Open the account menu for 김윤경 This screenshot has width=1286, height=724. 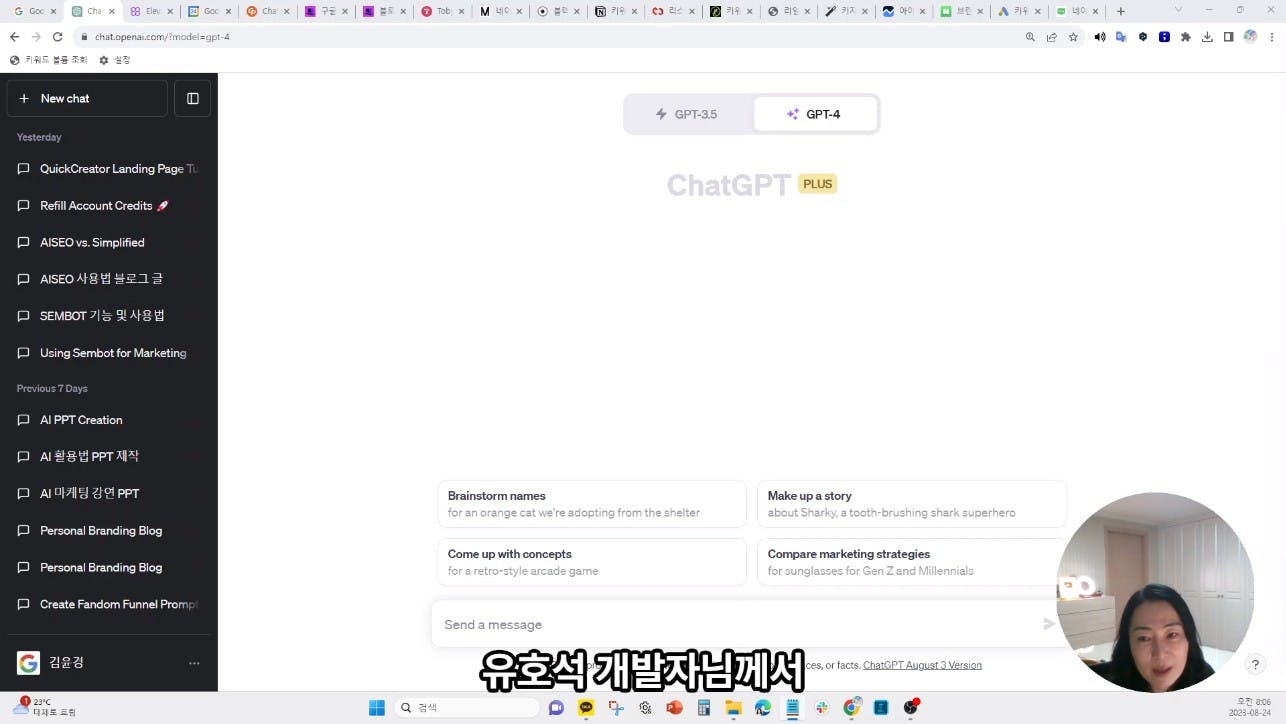[109, 662]
